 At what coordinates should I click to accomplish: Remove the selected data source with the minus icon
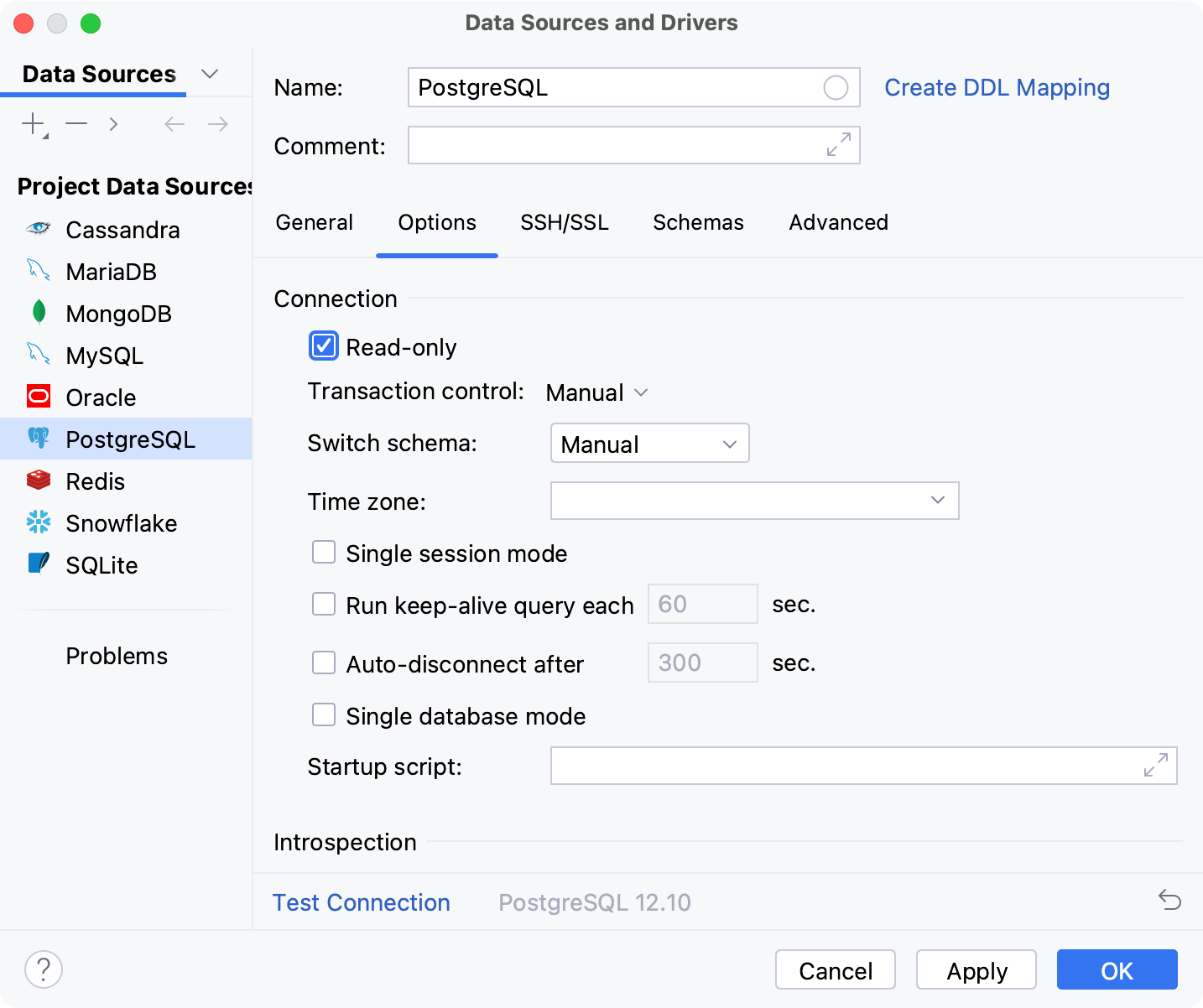(x=76, y=123)
